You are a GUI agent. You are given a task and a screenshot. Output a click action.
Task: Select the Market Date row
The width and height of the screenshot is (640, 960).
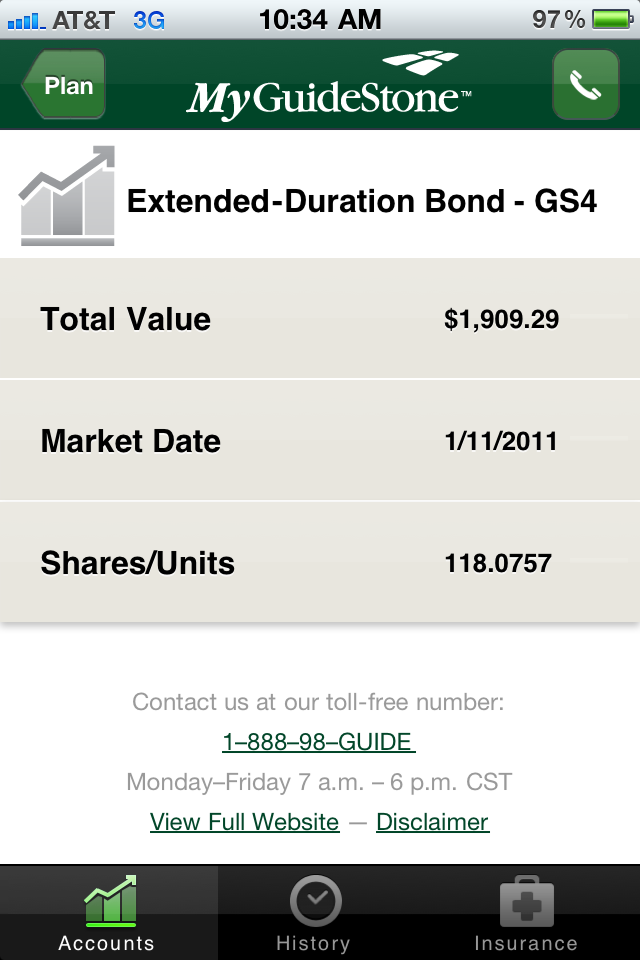tap(320, 441)
